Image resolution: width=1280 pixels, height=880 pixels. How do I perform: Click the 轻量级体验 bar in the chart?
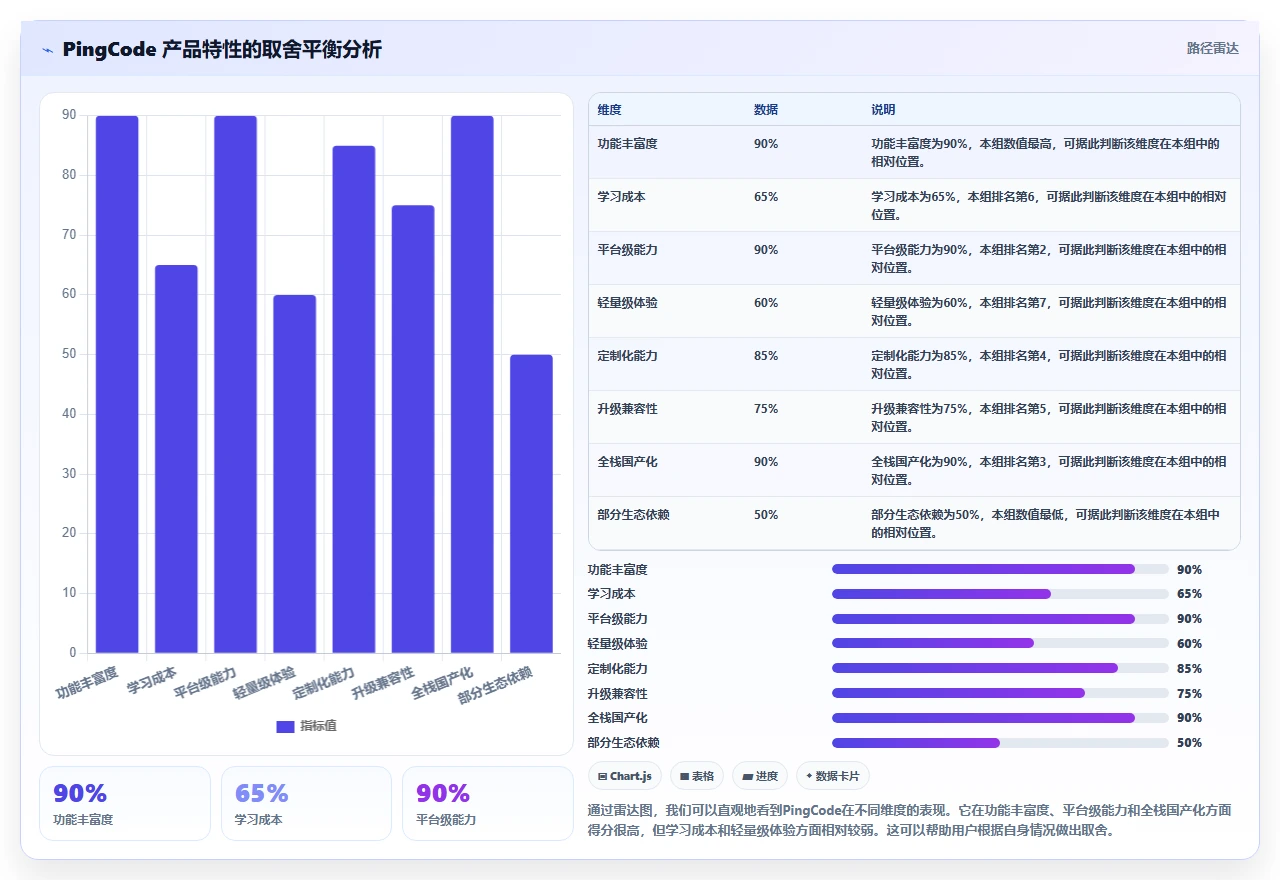tap(295, 474)
